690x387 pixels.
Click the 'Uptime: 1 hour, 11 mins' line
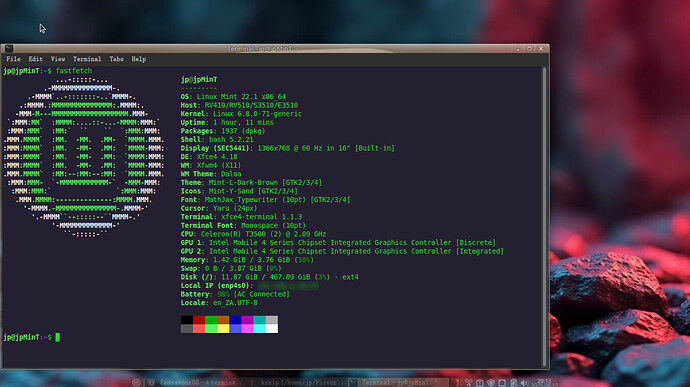click(227, 122)
